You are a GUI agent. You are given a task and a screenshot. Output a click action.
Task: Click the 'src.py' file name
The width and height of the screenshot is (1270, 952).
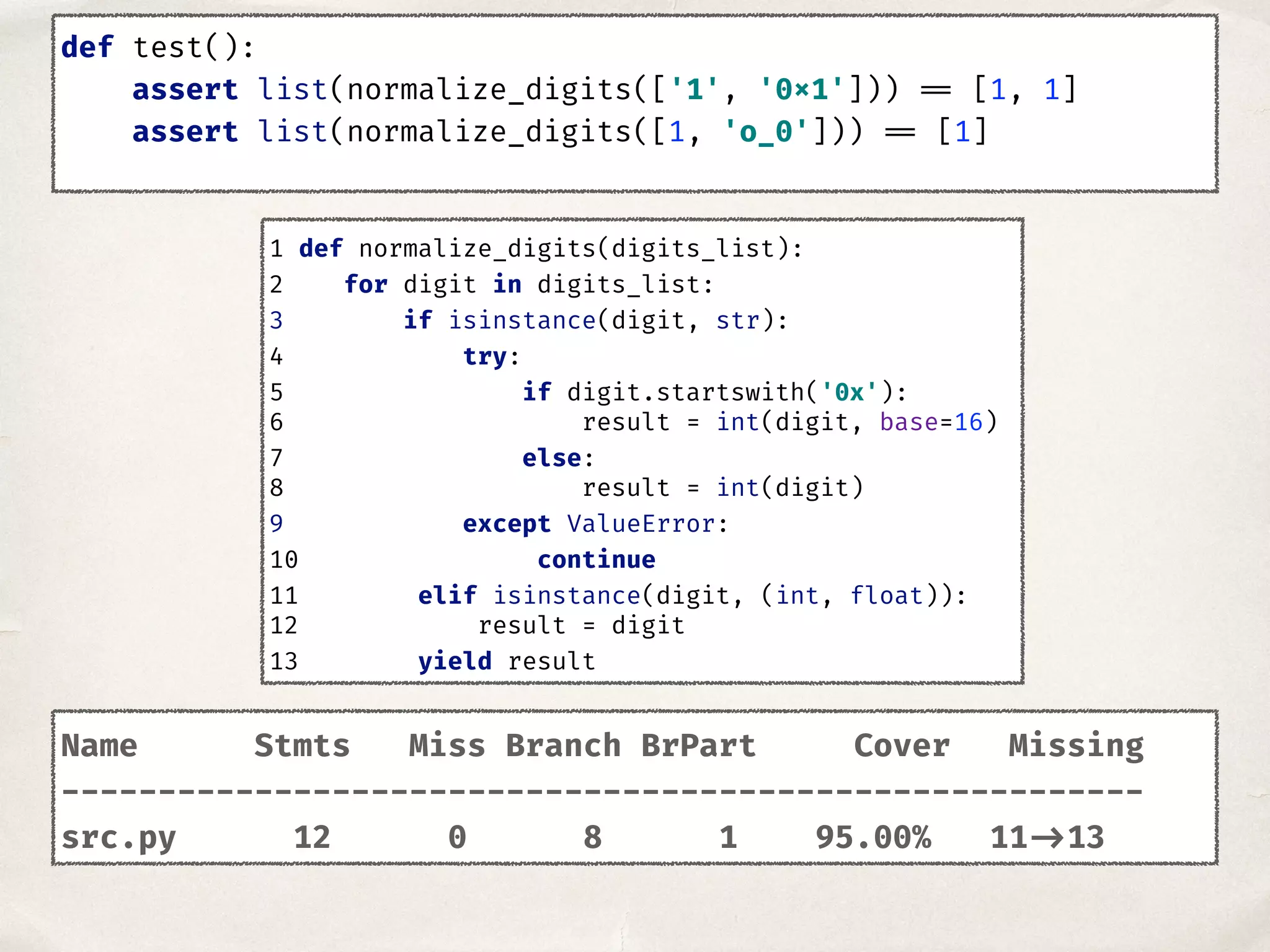point(118,839)
